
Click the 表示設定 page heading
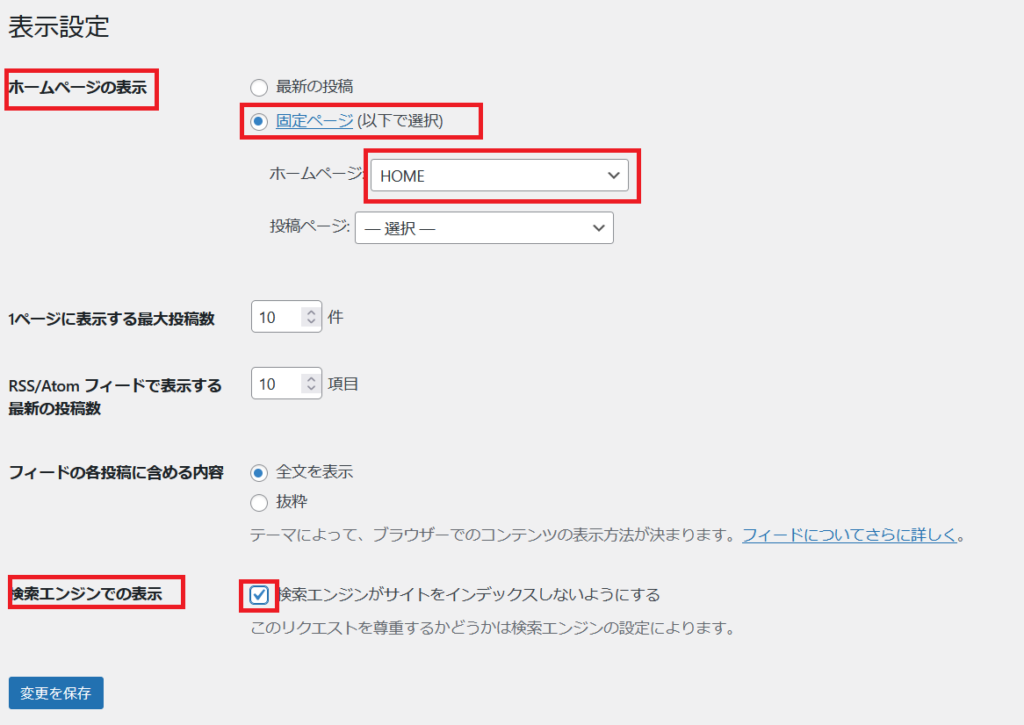(x=58, y=27)
